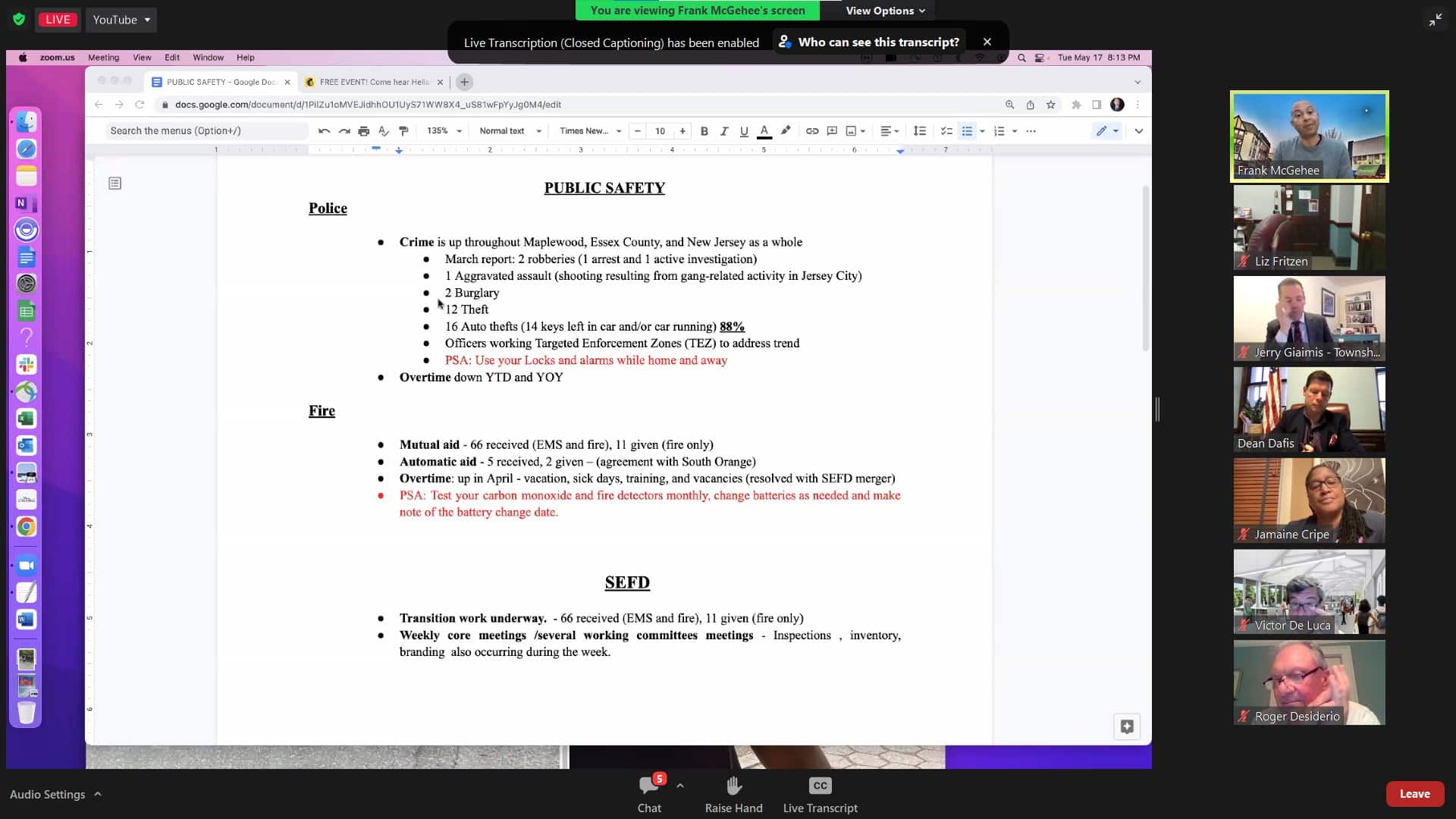Open the text color picker

[x=764, y=131]
